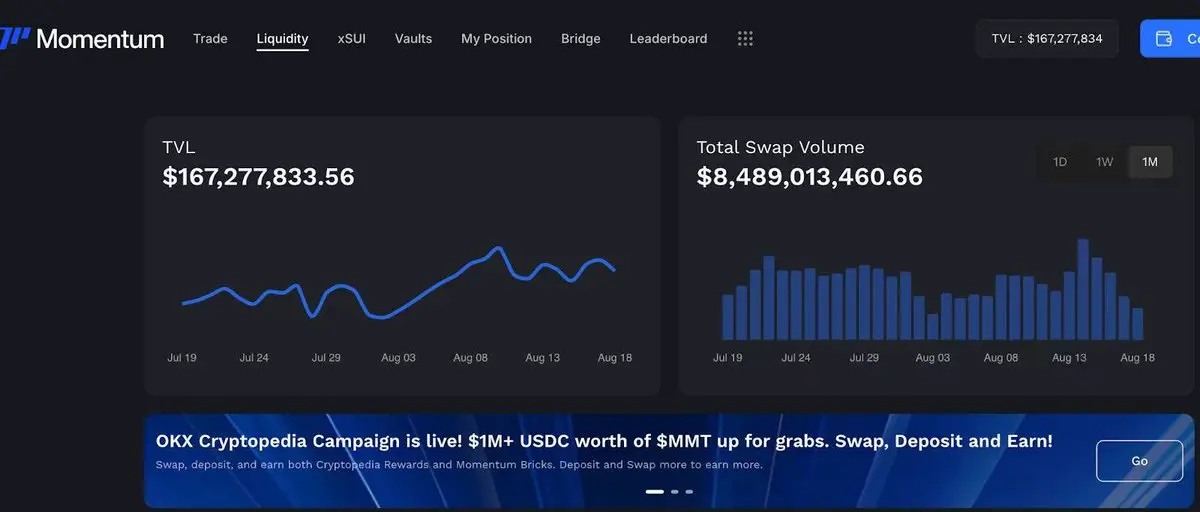Open the Bridge page
This screenshot has width=1200, height=512.
(581, 39)
